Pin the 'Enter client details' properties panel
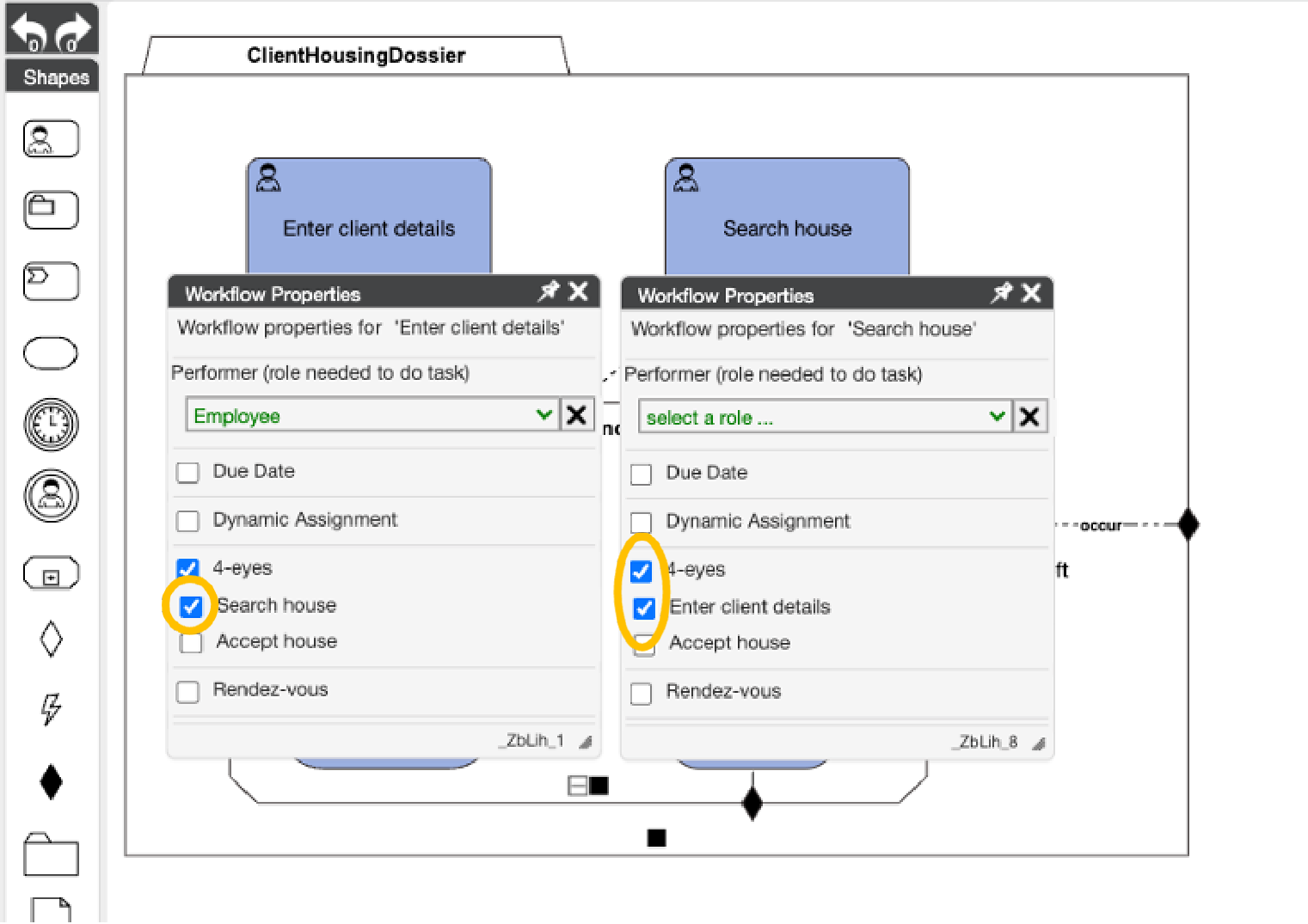Image resolution: width=1308 pixels, height=924 pixels. (x=548, y=292)
